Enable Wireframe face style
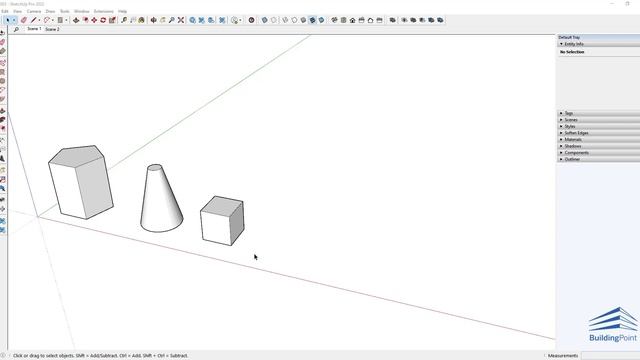Viewport: 640px width, 360px height. click(x=285, y=20)
